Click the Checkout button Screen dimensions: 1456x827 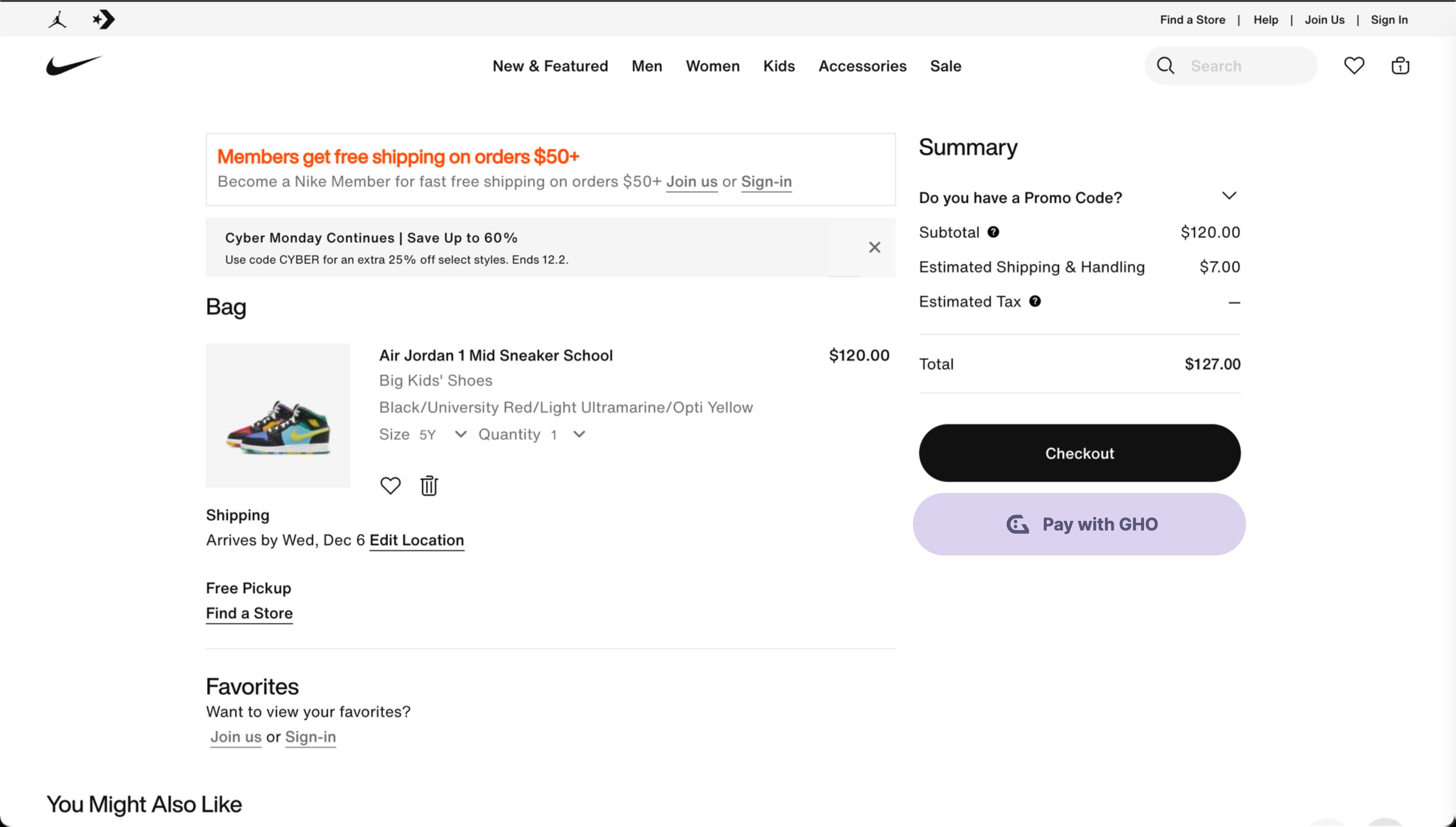point(1079,453)
